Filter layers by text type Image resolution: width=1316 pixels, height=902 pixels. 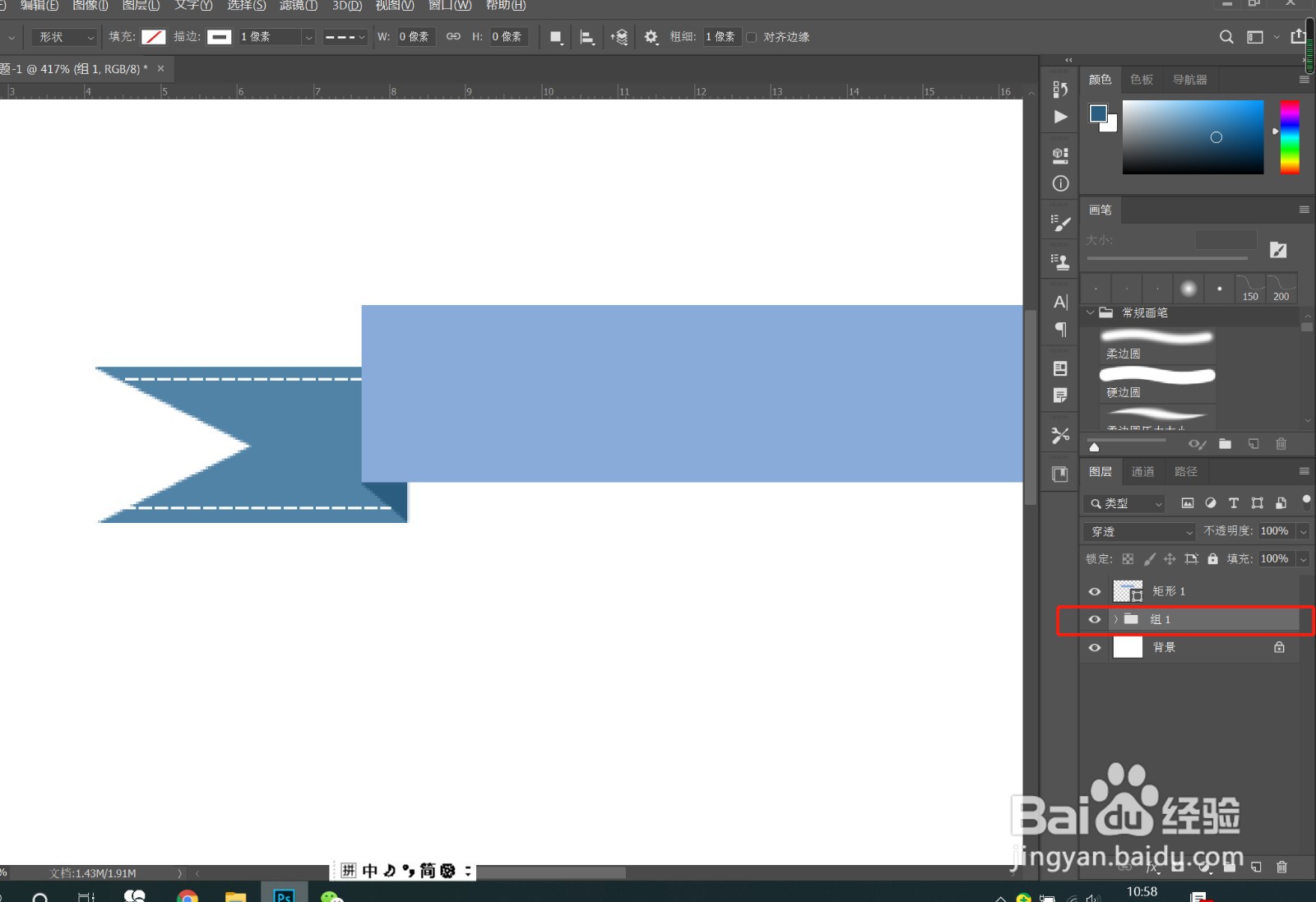pyautogui.click(x=1233, y=503)
